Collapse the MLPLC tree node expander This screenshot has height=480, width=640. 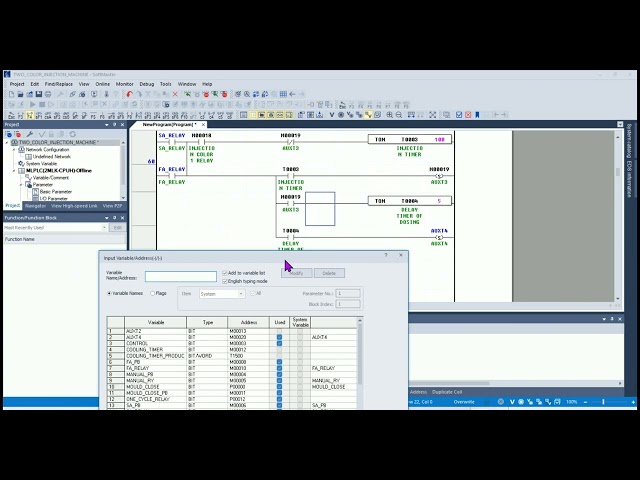14,171
